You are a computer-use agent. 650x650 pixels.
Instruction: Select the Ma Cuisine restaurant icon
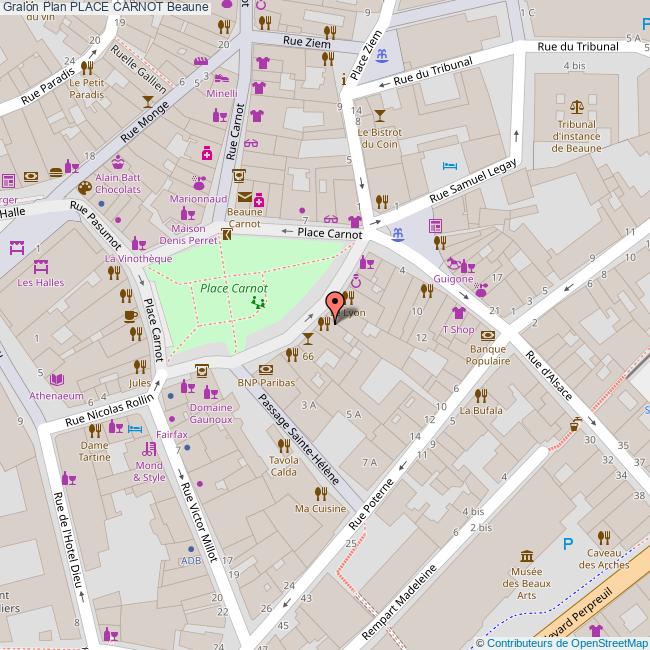[x=320, y=492]
